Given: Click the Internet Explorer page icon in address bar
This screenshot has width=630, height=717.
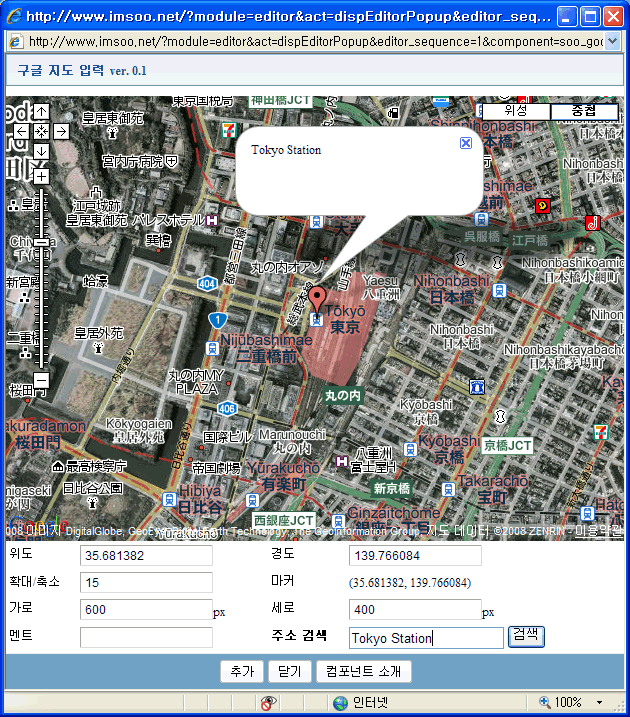Looking at the screenshot, I should tap(16, 42).
